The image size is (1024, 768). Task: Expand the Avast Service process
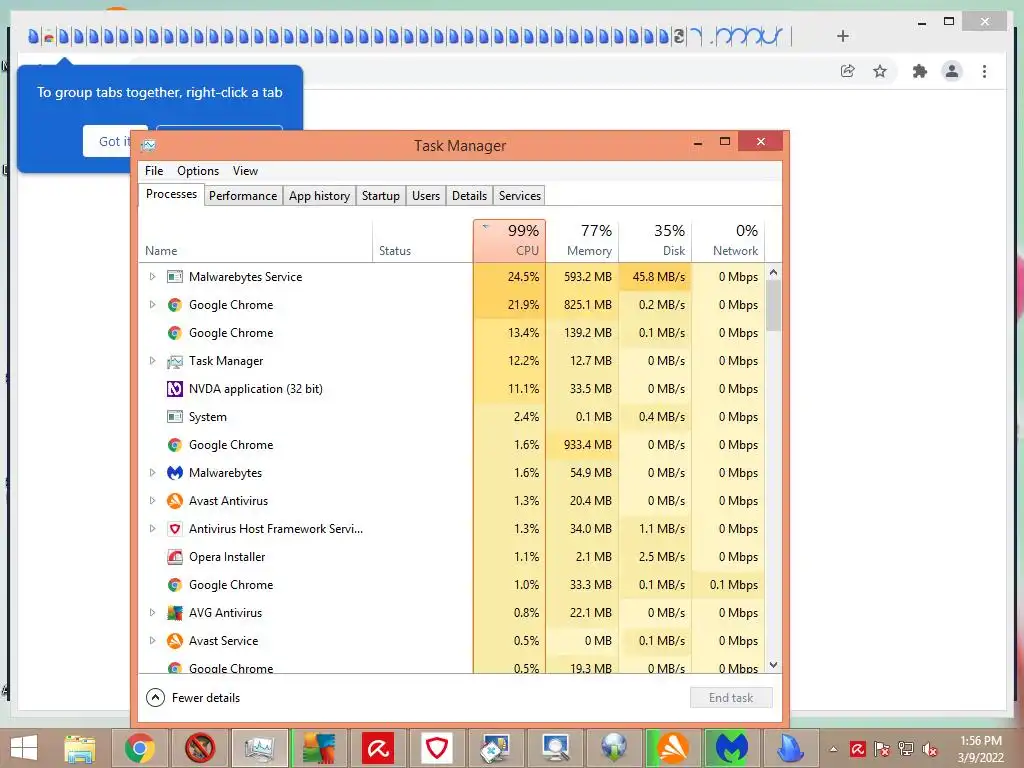[x=152, y=641]
